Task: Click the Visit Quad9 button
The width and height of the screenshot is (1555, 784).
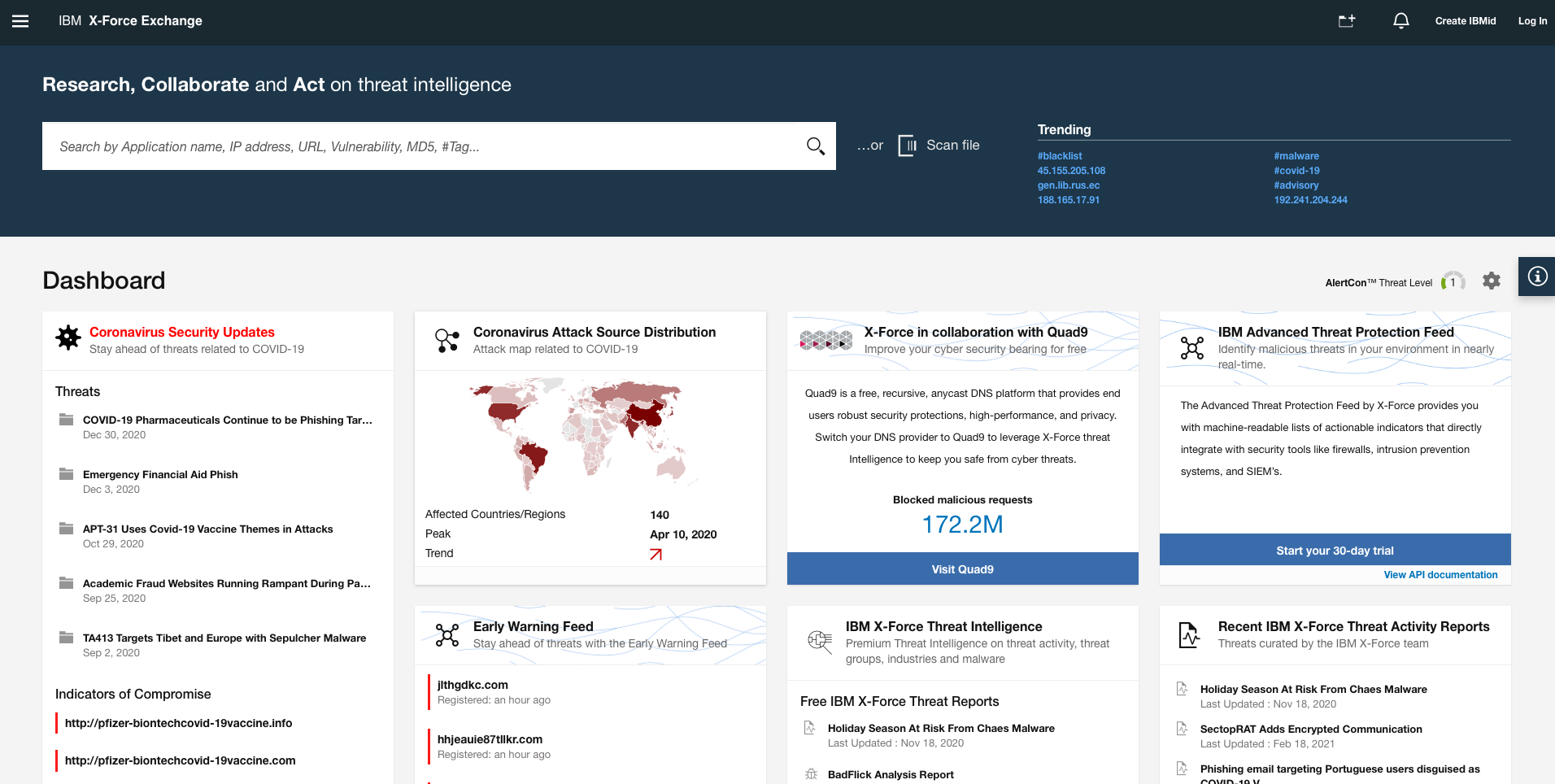Action: [962, 568]
